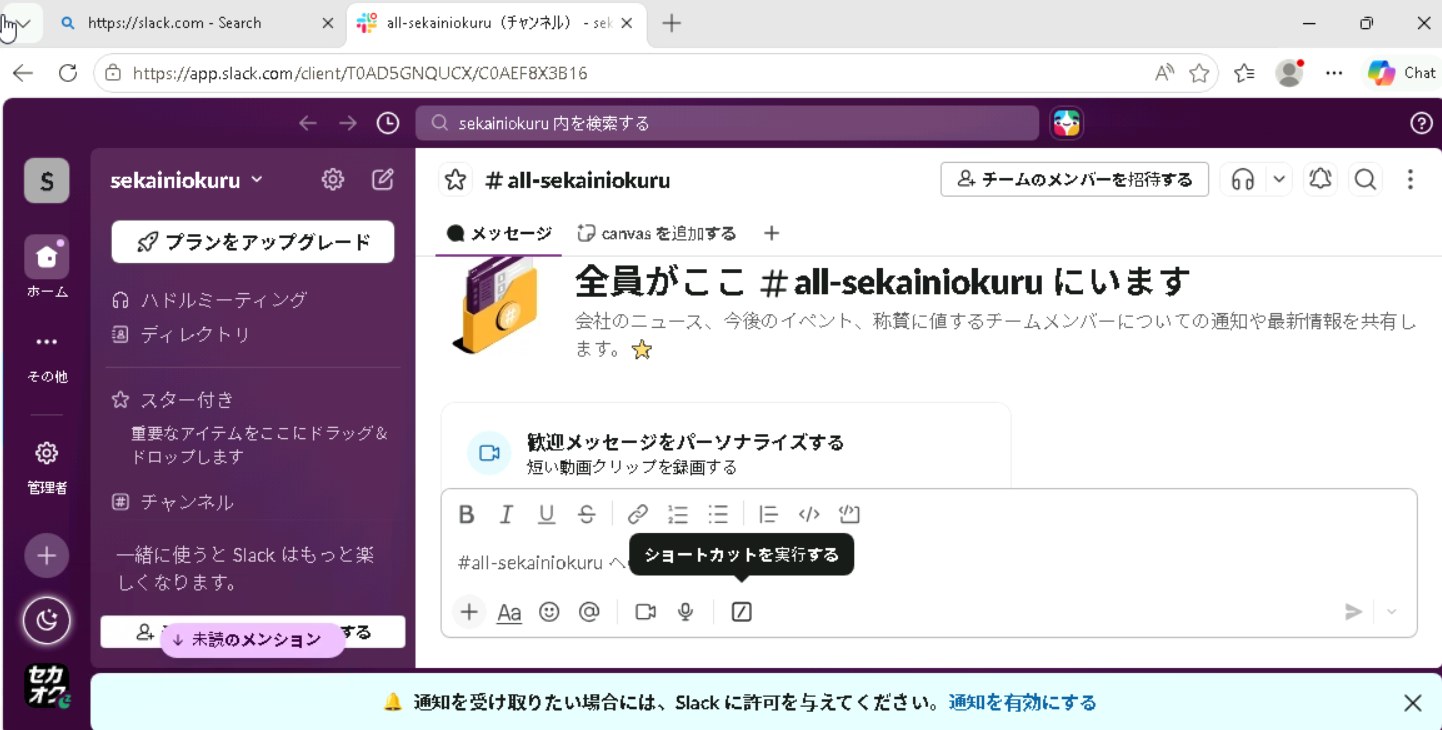Click the プランをアップグレード button

[x=253, y=242]
